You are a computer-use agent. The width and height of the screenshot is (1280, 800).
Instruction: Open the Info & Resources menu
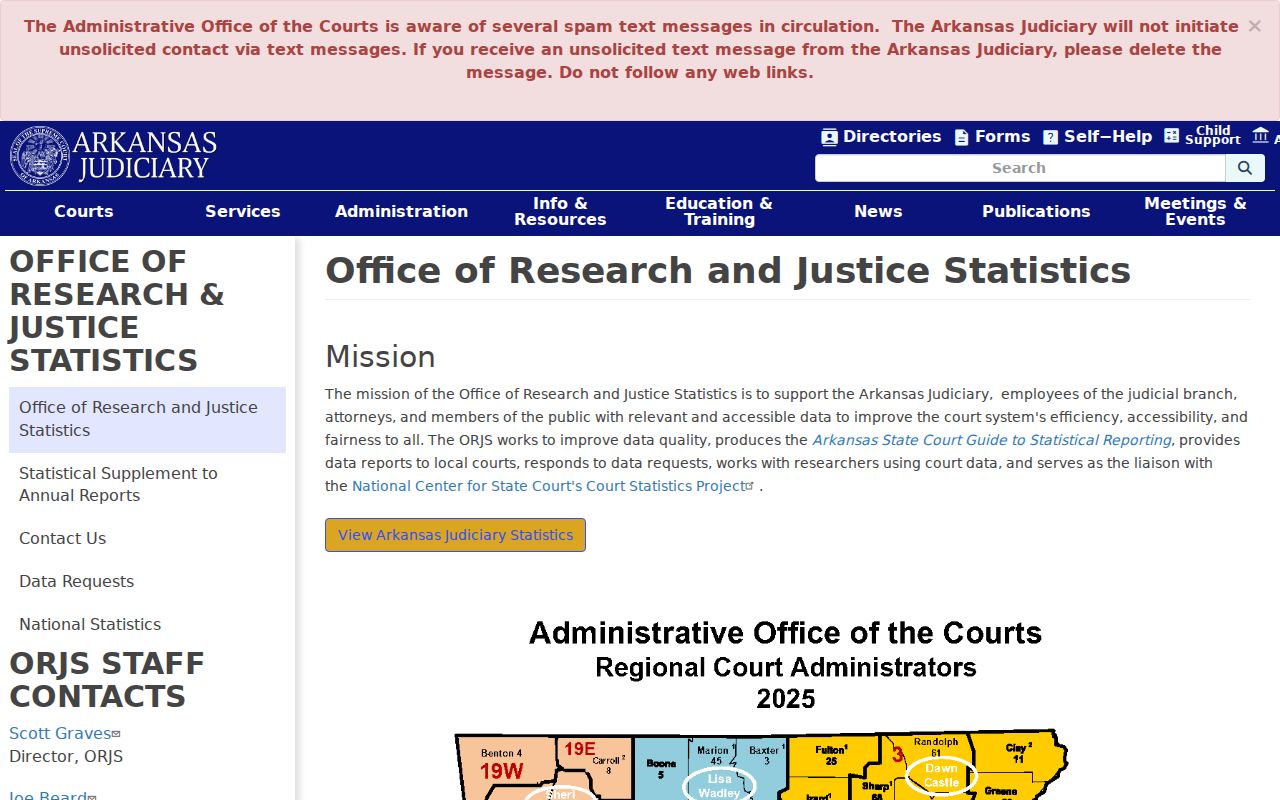click(x=560, y=211)
